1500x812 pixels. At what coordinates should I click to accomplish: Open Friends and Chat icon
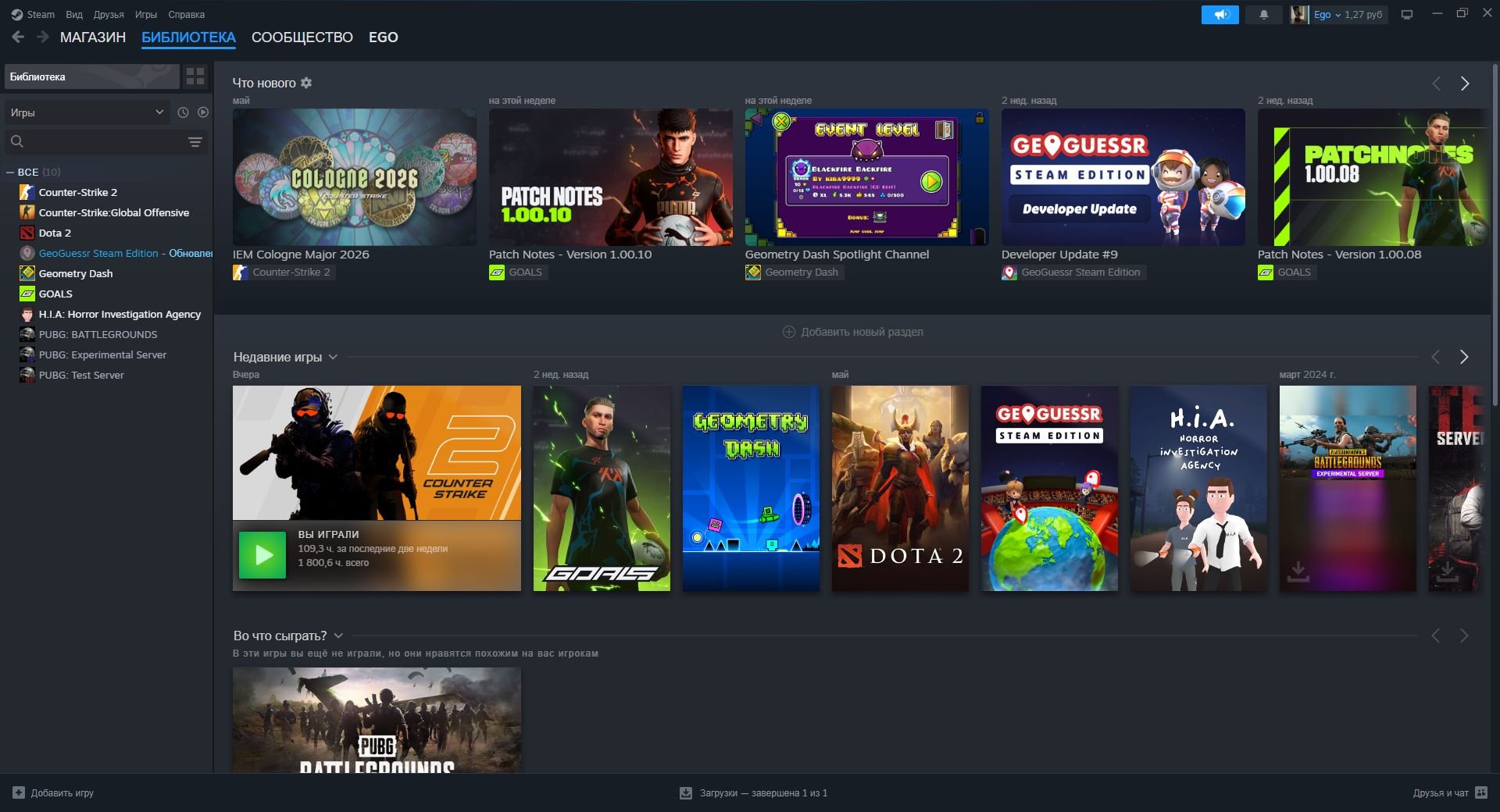[x=1481, y=792]
